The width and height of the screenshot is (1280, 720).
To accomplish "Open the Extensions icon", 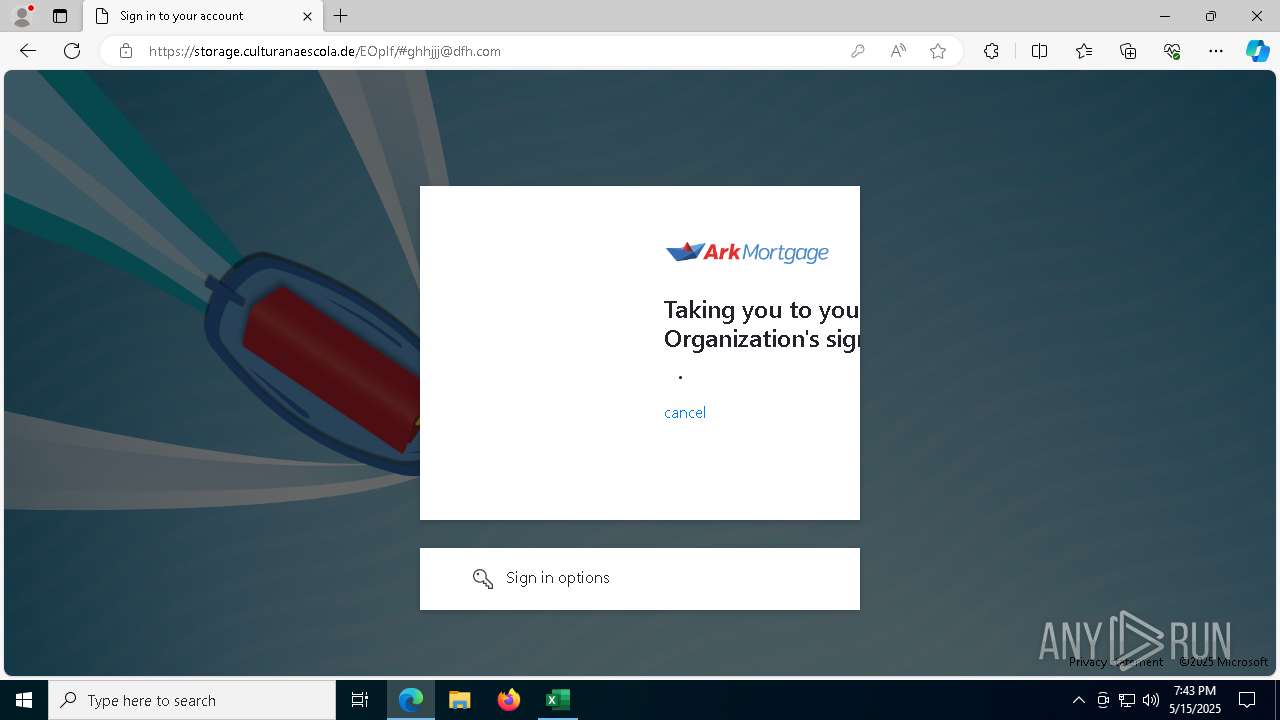I will click(991, 51).
